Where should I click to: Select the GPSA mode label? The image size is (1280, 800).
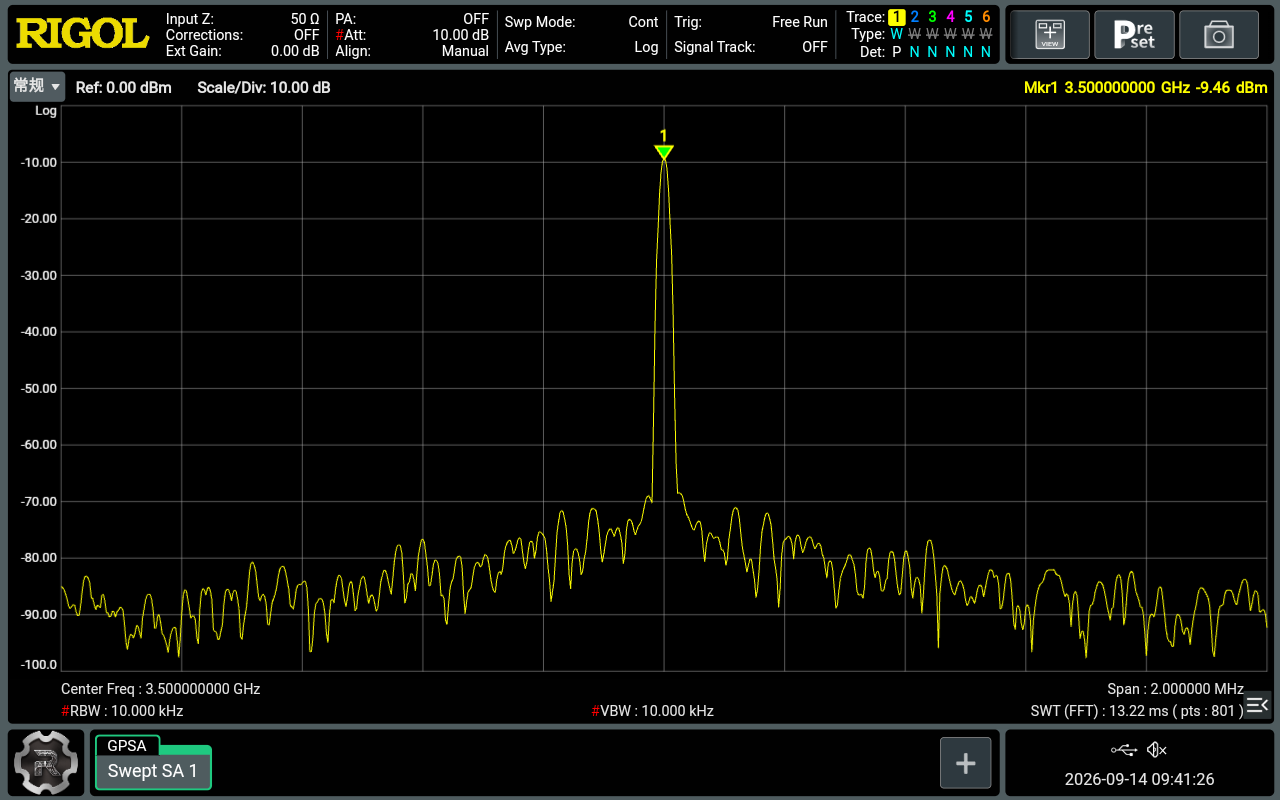pyautogui.click(x=127, y=746)
